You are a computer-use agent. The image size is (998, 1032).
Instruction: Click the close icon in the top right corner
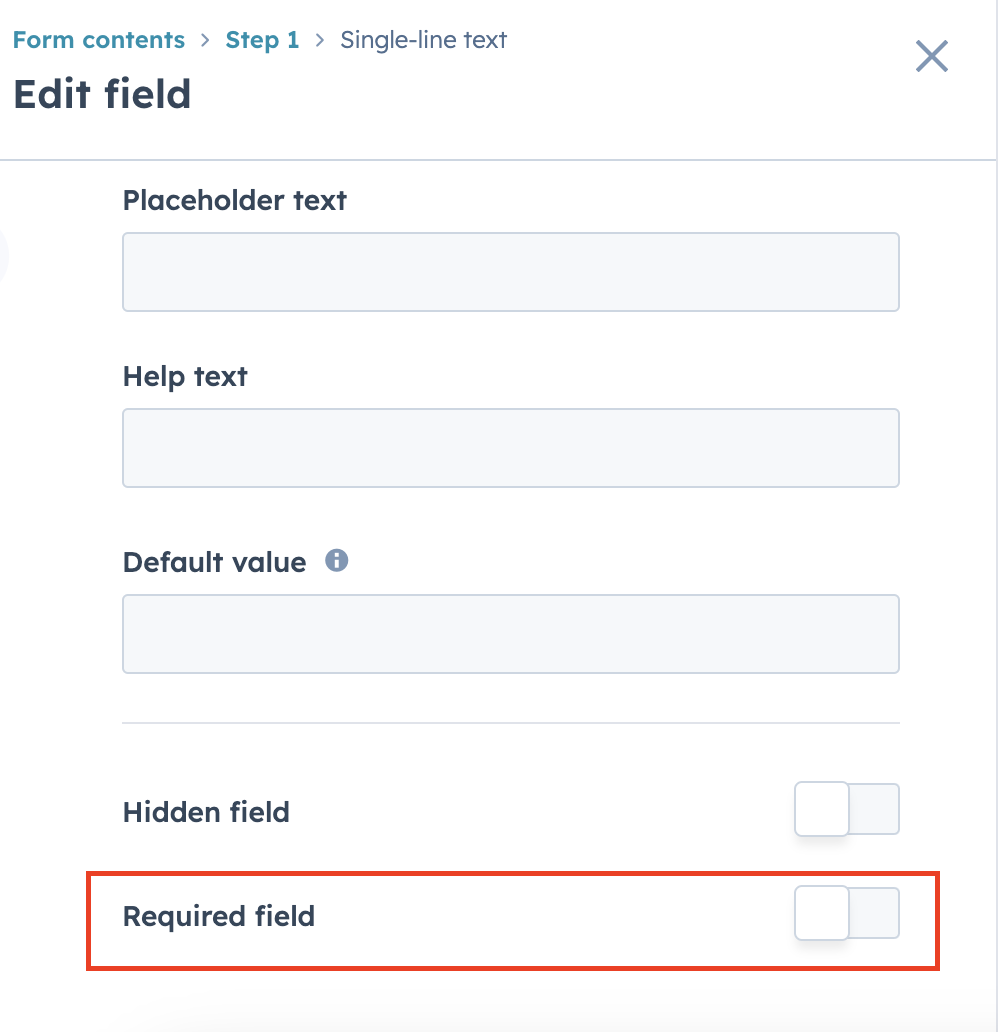point(931,57)
